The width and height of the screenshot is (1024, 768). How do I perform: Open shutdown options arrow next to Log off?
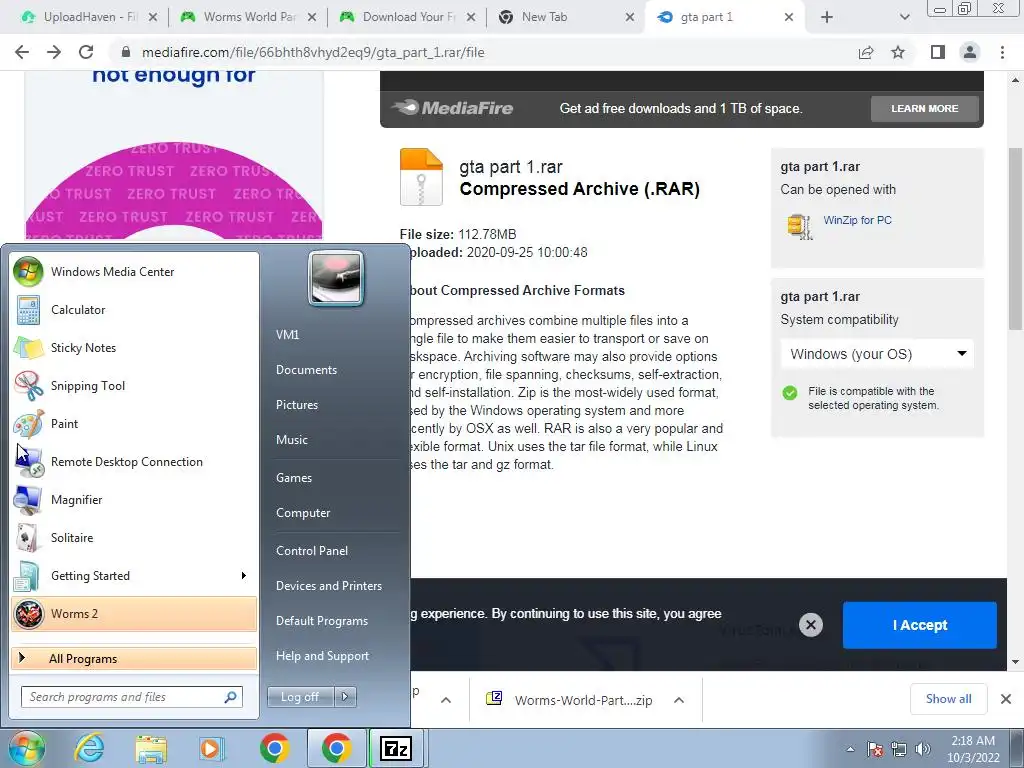[345, 697]
